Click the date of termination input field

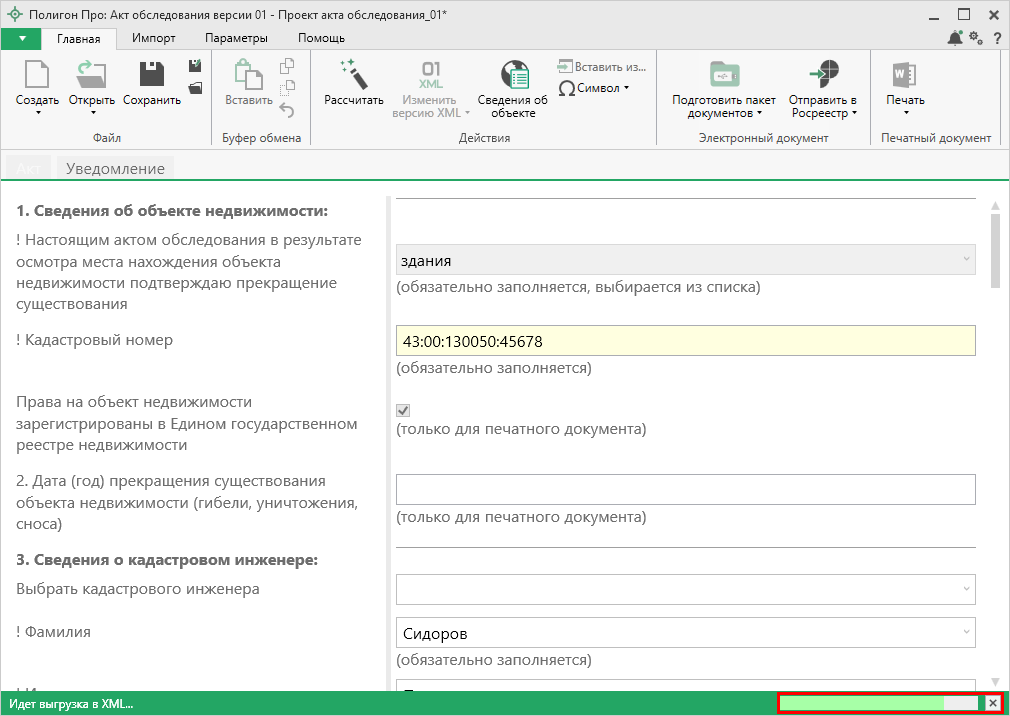[x=685, y=490]
